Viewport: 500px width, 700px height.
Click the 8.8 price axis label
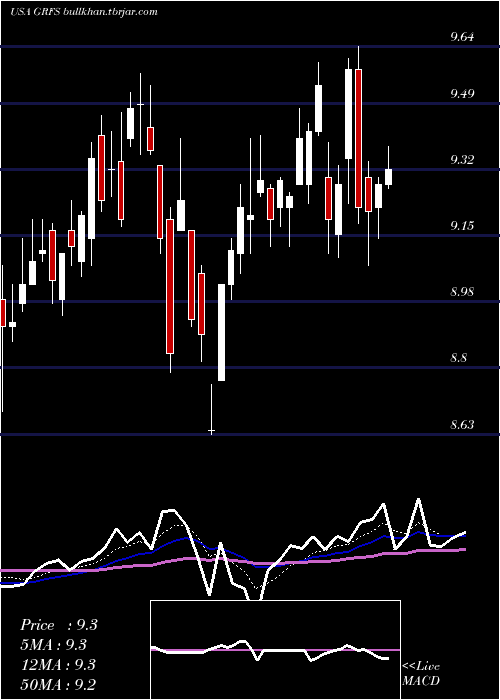tap(461, 358)
